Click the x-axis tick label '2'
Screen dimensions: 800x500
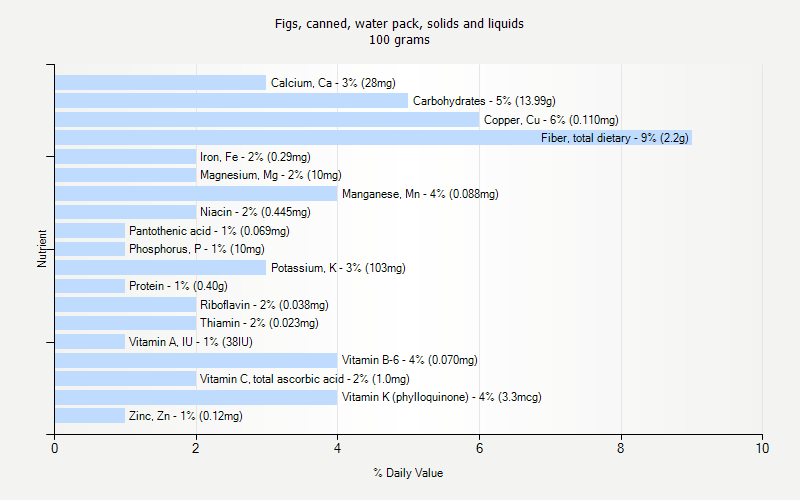pyautogui.click(x=195, y=448)
